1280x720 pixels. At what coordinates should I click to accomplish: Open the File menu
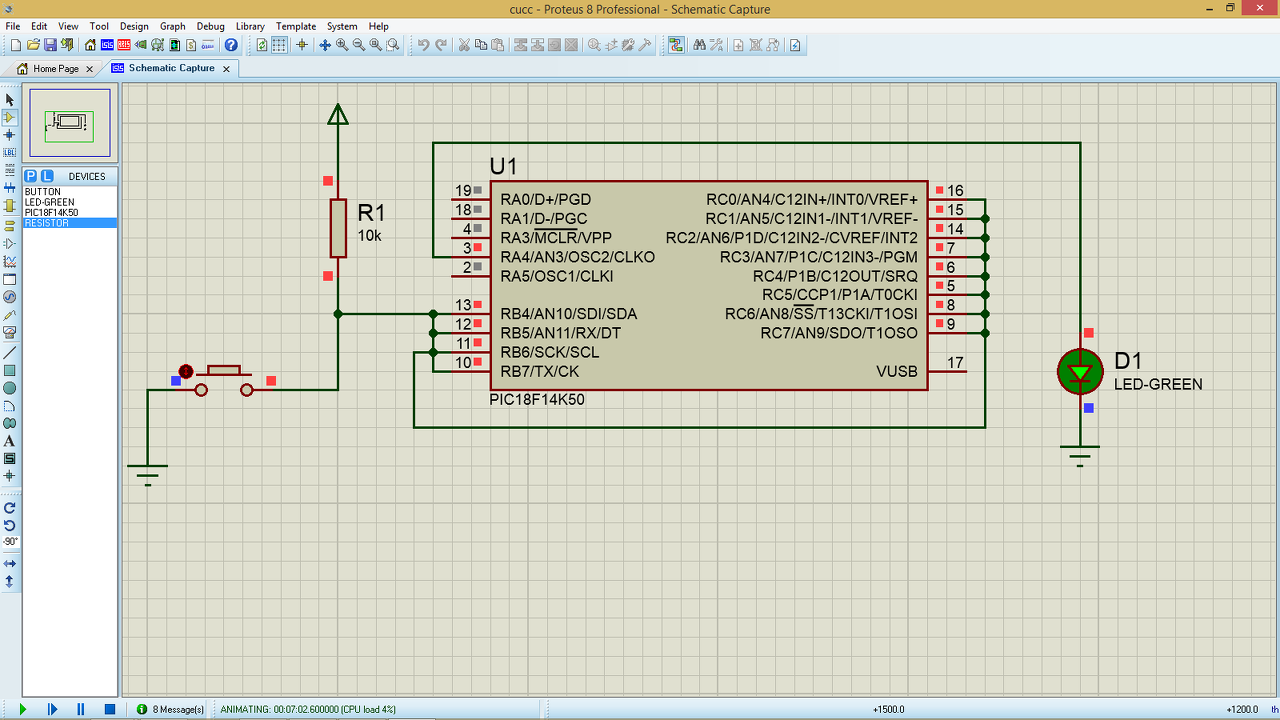(x=13, y=26)
